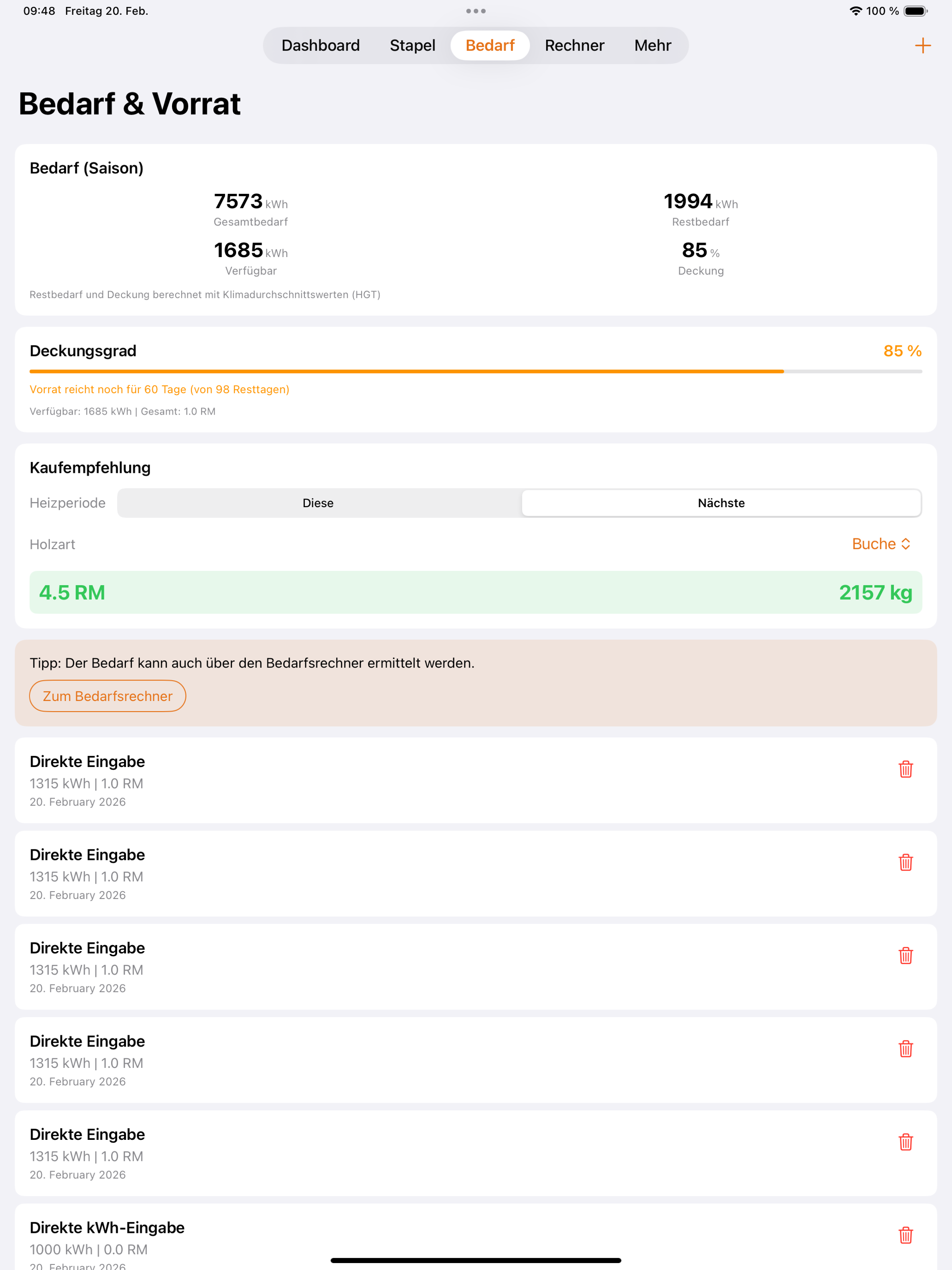The height and width of the screenshot is (1270, 952).
Task: Tap the home indicator bar at bottom
Action: point(476,1260)
